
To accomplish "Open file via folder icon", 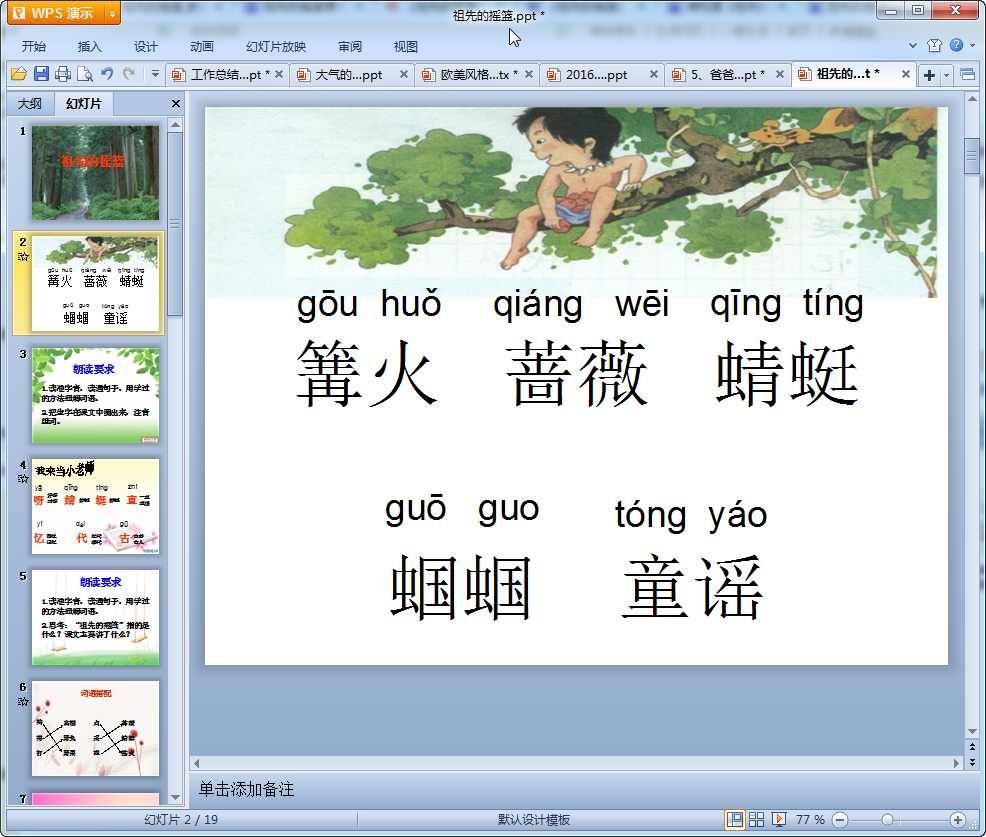I will click(19, 74).
